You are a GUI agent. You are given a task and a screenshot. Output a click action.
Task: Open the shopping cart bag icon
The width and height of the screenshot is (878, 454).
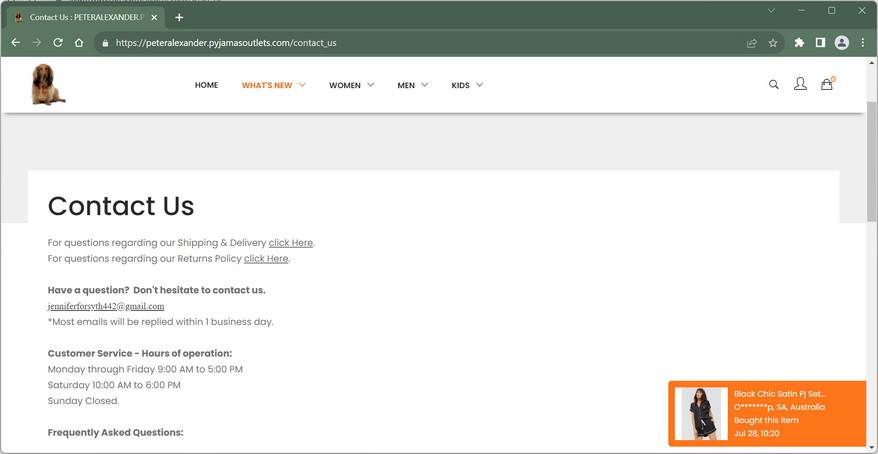tap(826, 85)
